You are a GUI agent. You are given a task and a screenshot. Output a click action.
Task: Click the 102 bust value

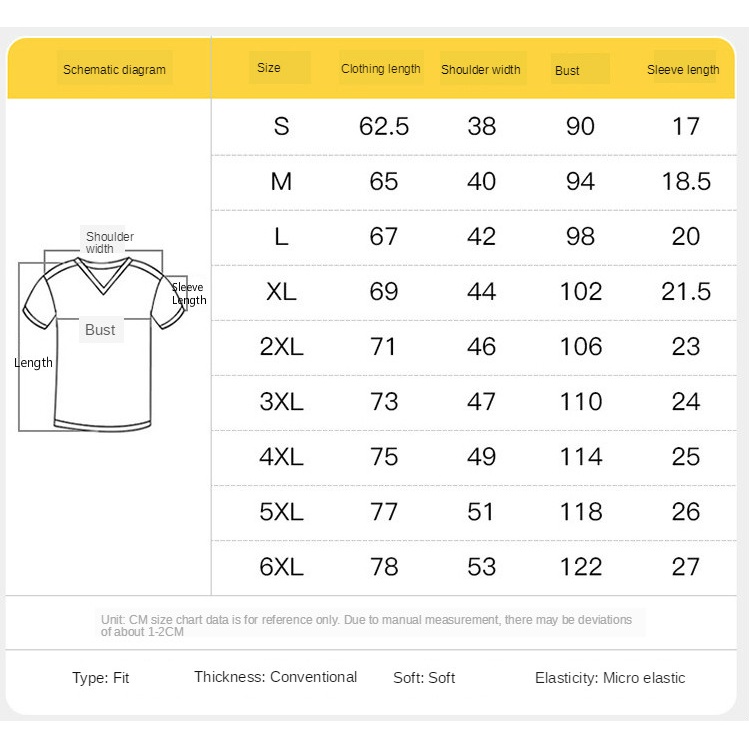[x=581, y=291]
